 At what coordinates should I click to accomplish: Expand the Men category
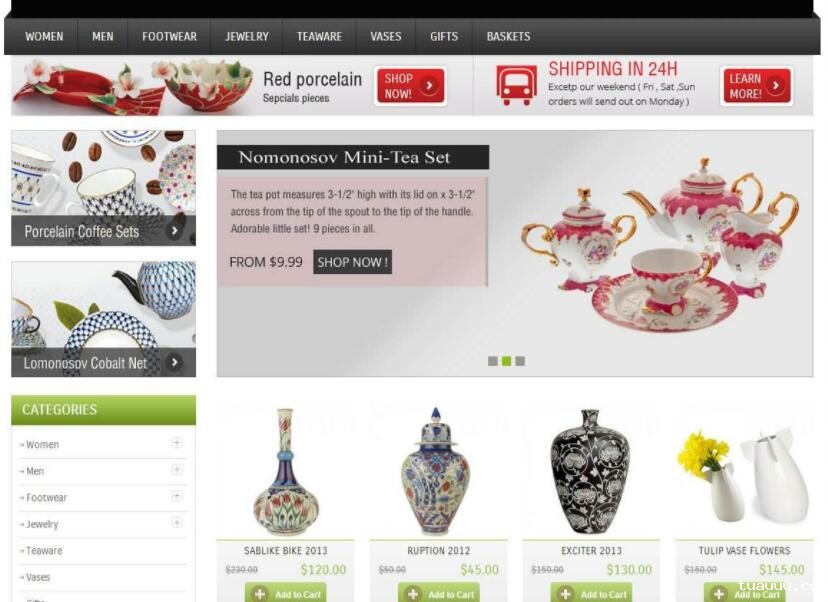[x=177, y=469]
